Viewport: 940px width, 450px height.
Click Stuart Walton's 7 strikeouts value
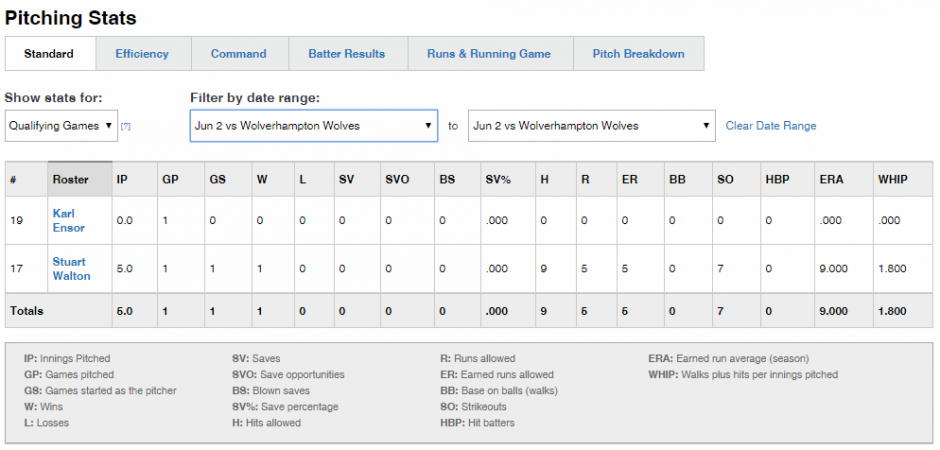720,269
